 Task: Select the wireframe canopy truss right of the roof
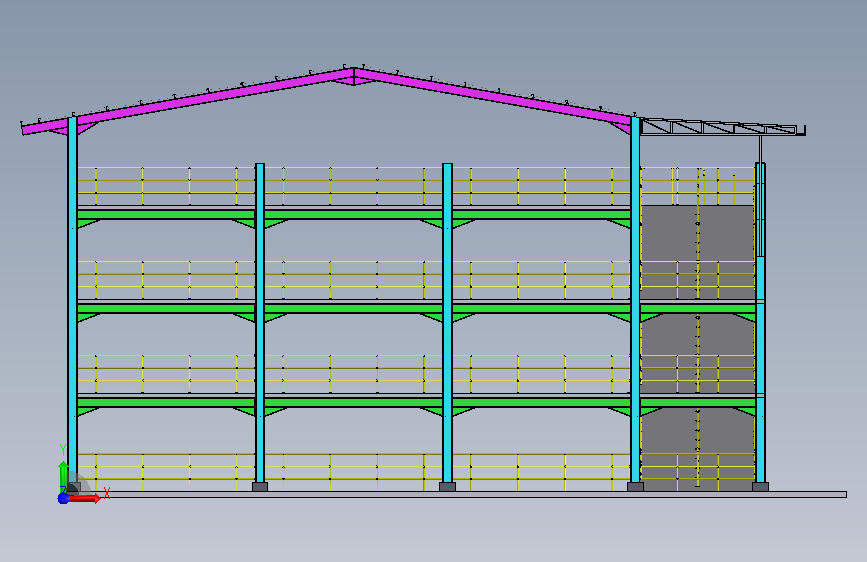(x=723, y=127)
